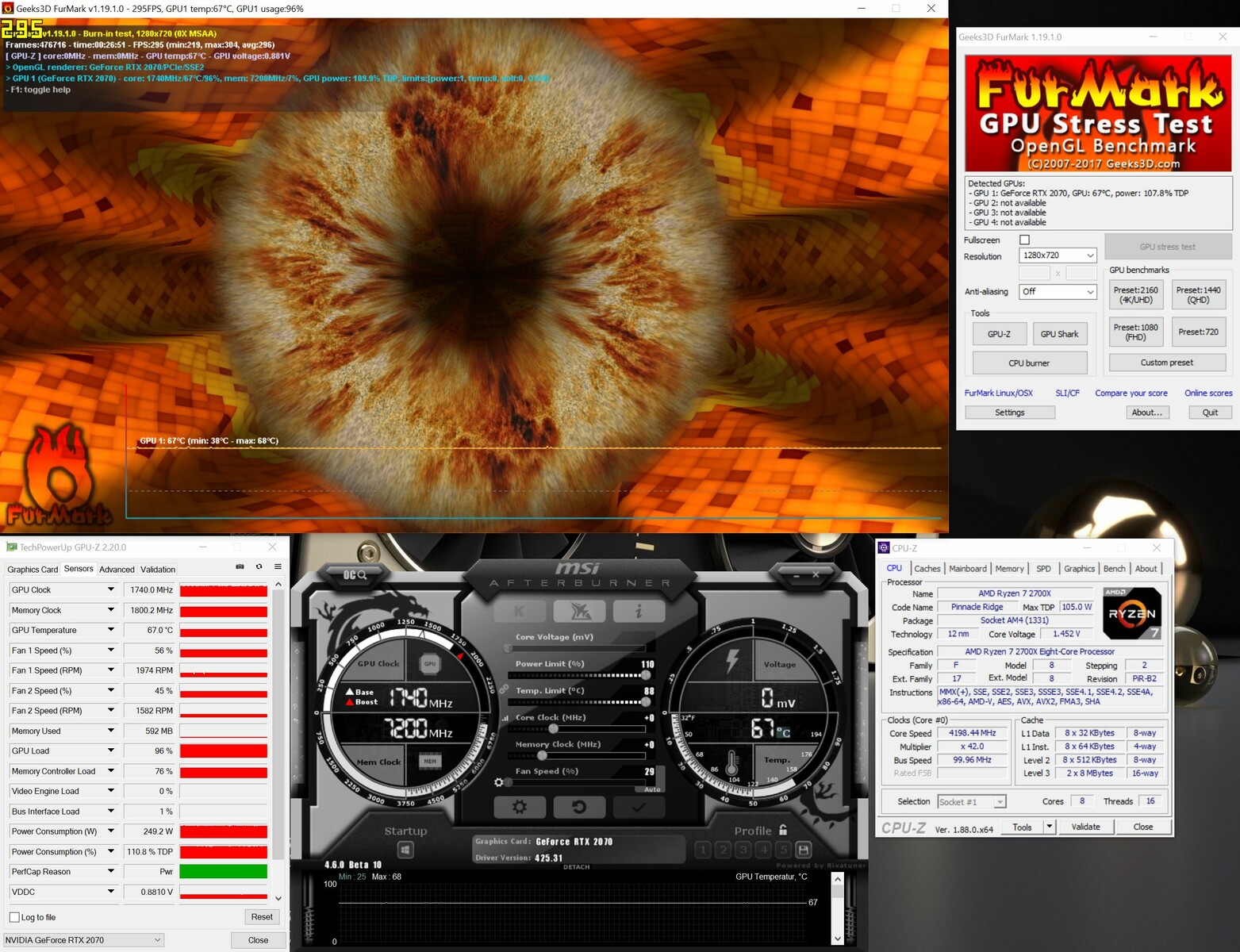Open the GPU-Z graphics card selector dropdown

pyautogui.click(x=83, y=940)
